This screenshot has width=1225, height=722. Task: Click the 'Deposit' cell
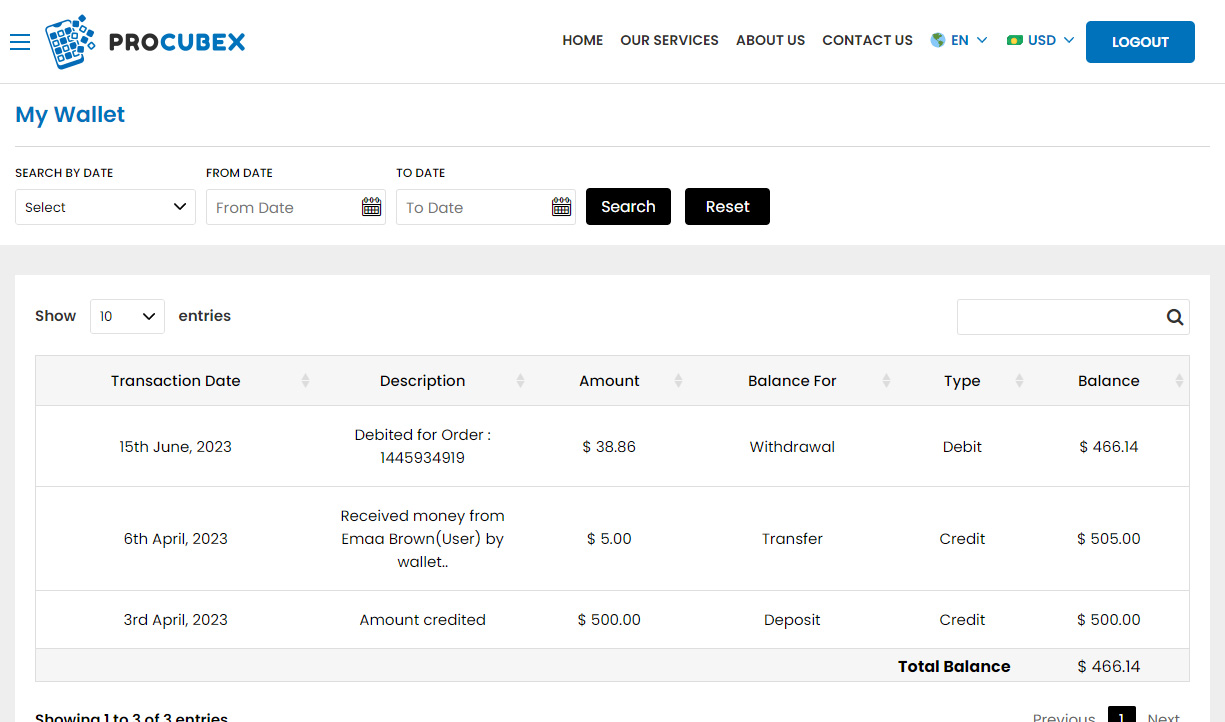(x=792, y=620)
